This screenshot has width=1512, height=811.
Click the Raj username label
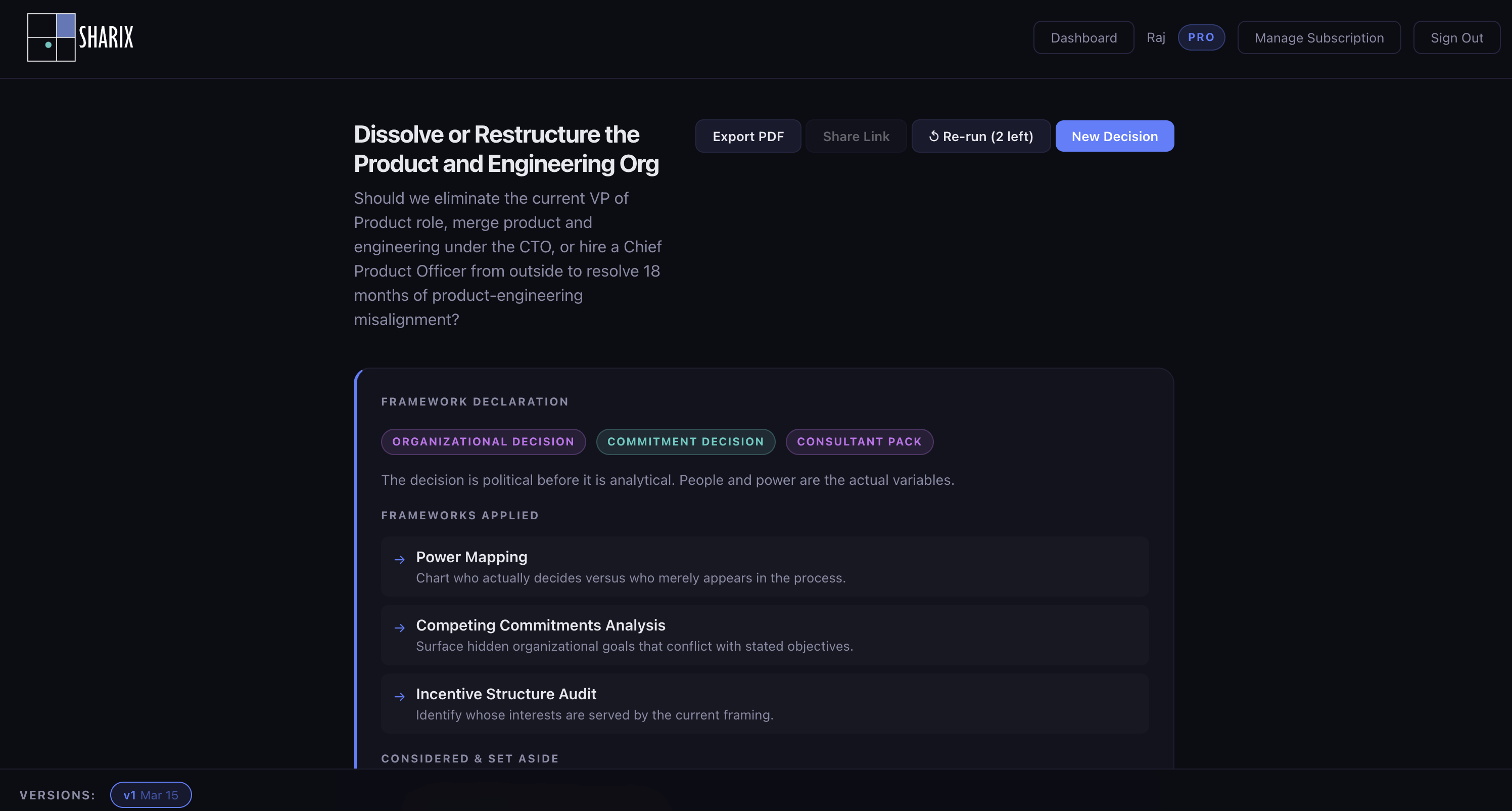[x=1155, y=37]
